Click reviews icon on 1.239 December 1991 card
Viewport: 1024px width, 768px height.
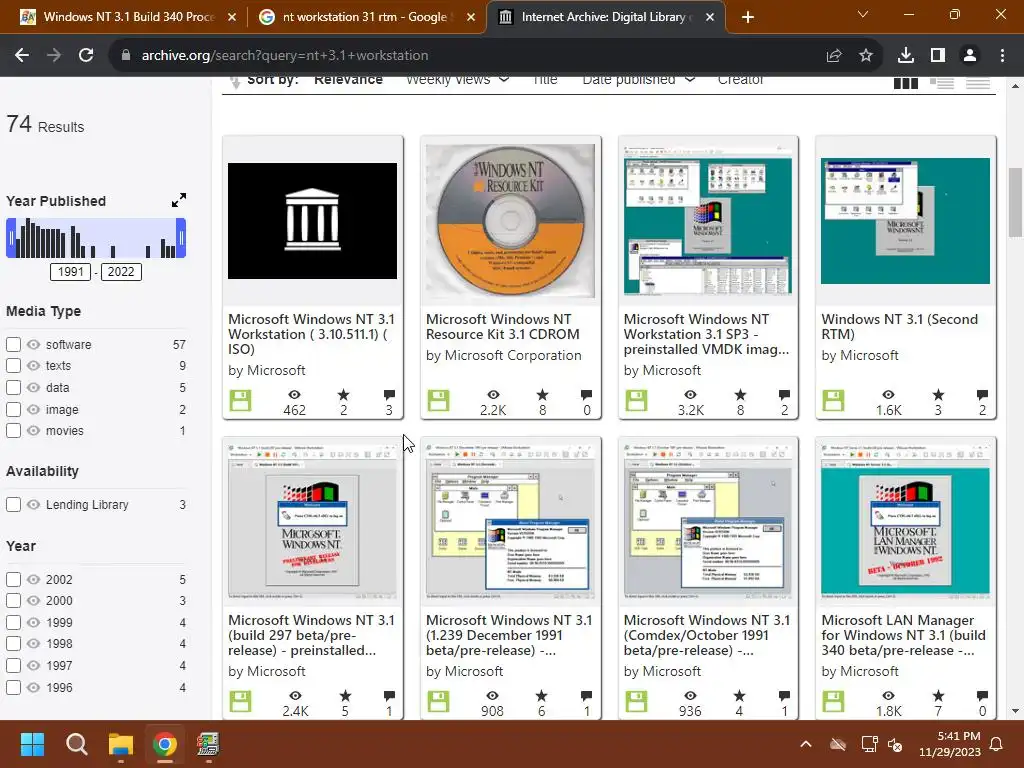(x=586, y=696)
